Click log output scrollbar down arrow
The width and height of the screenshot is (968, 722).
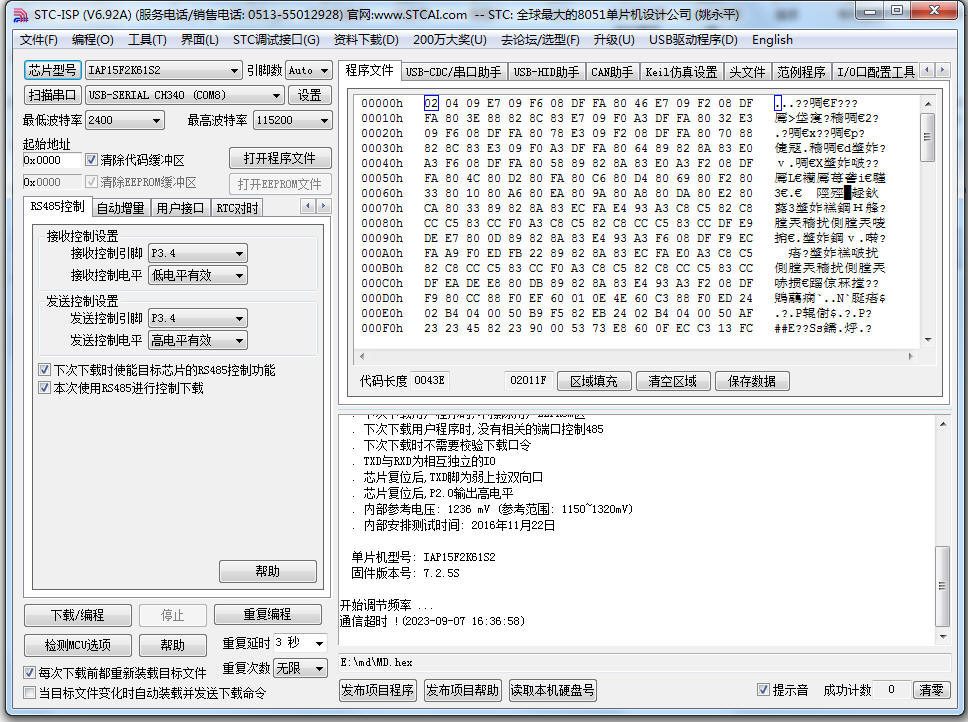(943, 636)
